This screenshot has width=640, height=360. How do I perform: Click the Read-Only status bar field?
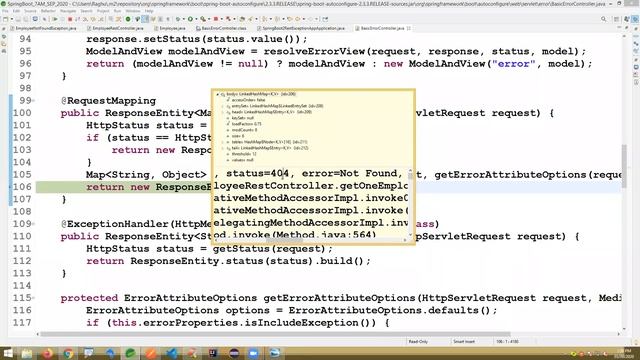(418, 342)
